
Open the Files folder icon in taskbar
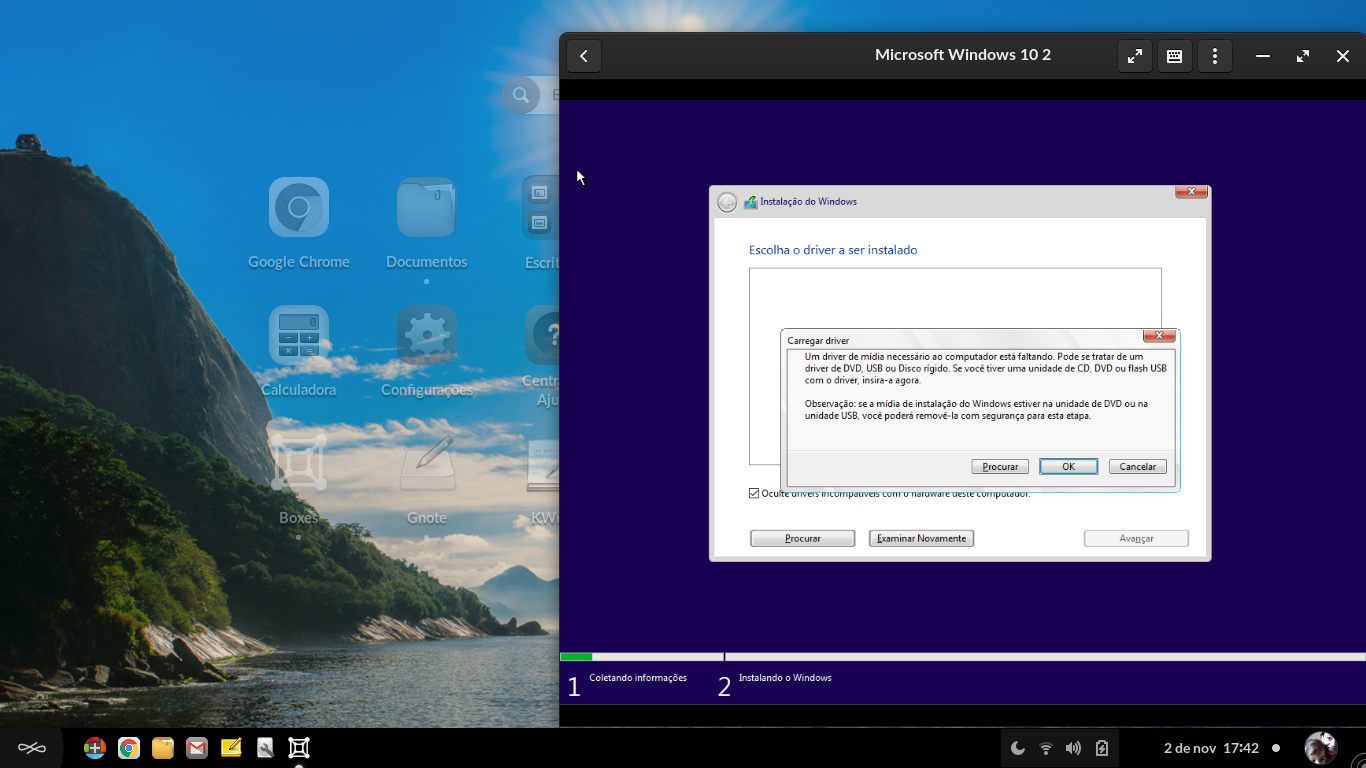(163, 748)
